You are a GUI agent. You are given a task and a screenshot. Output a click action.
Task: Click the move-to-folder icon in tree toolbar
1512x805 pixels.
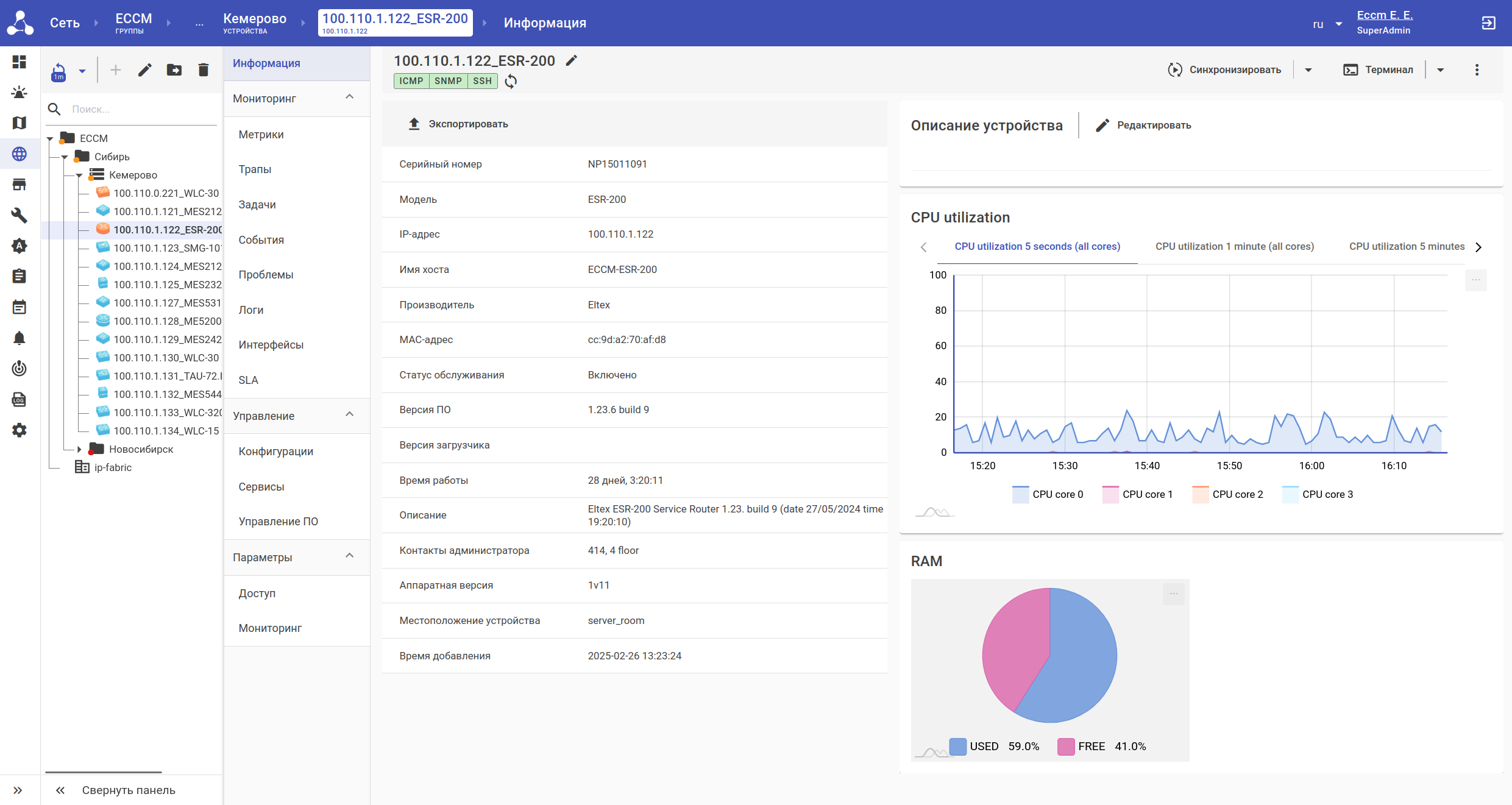tap(174, 70)
